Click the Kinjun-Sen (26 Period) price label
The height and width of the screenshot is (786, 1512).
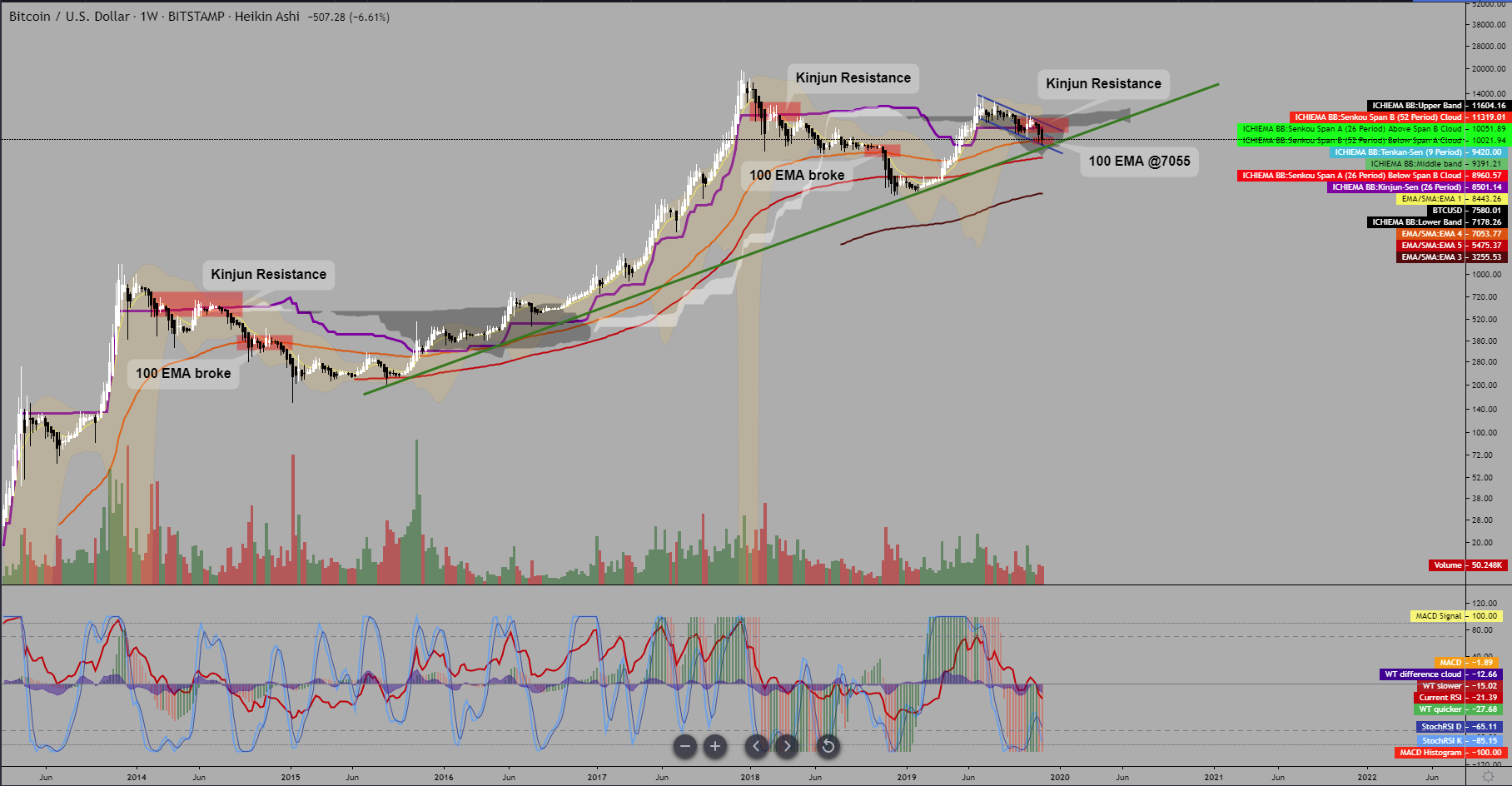(x=1417, y=187)
